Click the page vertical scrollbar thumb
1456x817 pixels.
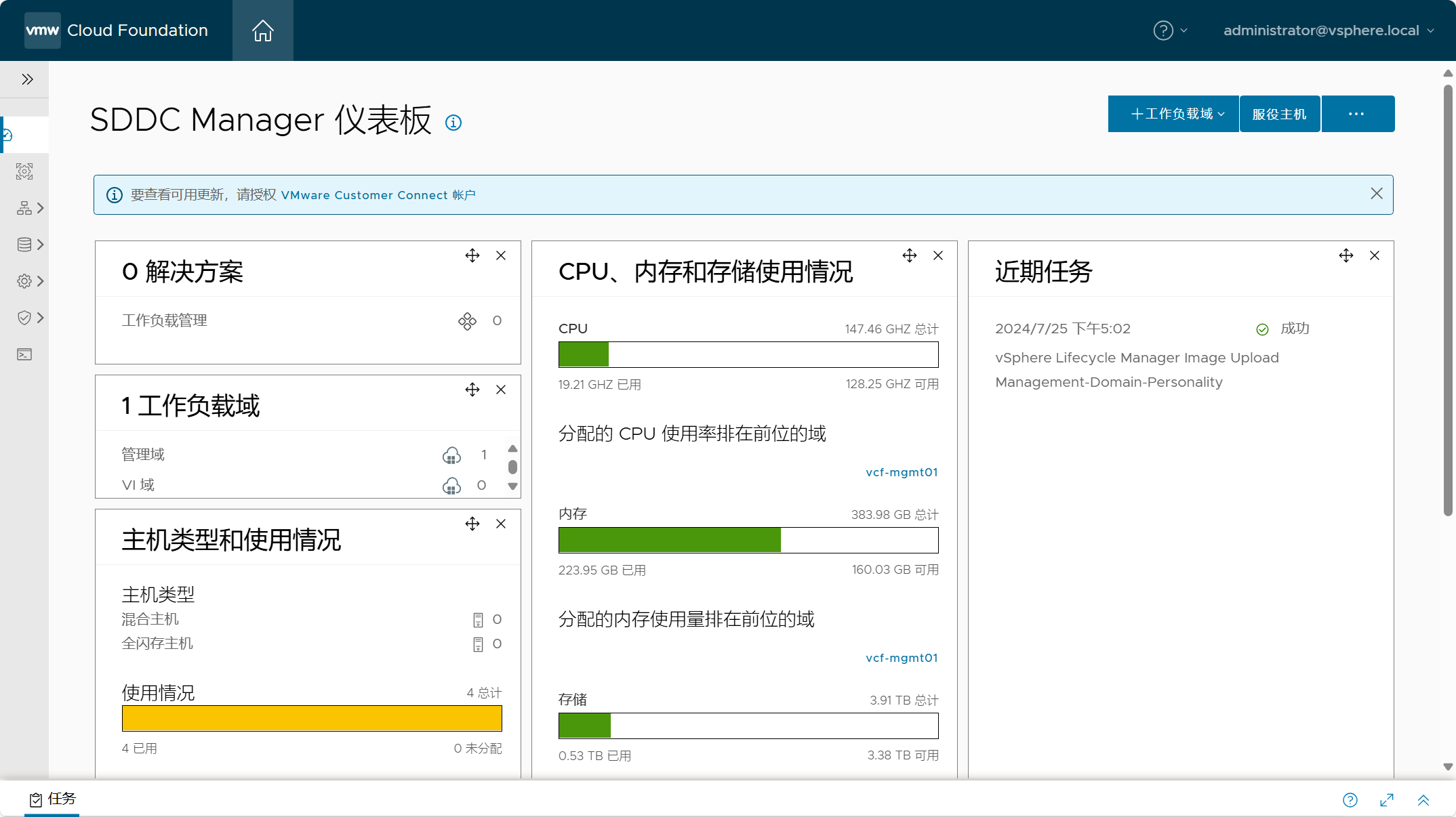tap(1448, 299)
